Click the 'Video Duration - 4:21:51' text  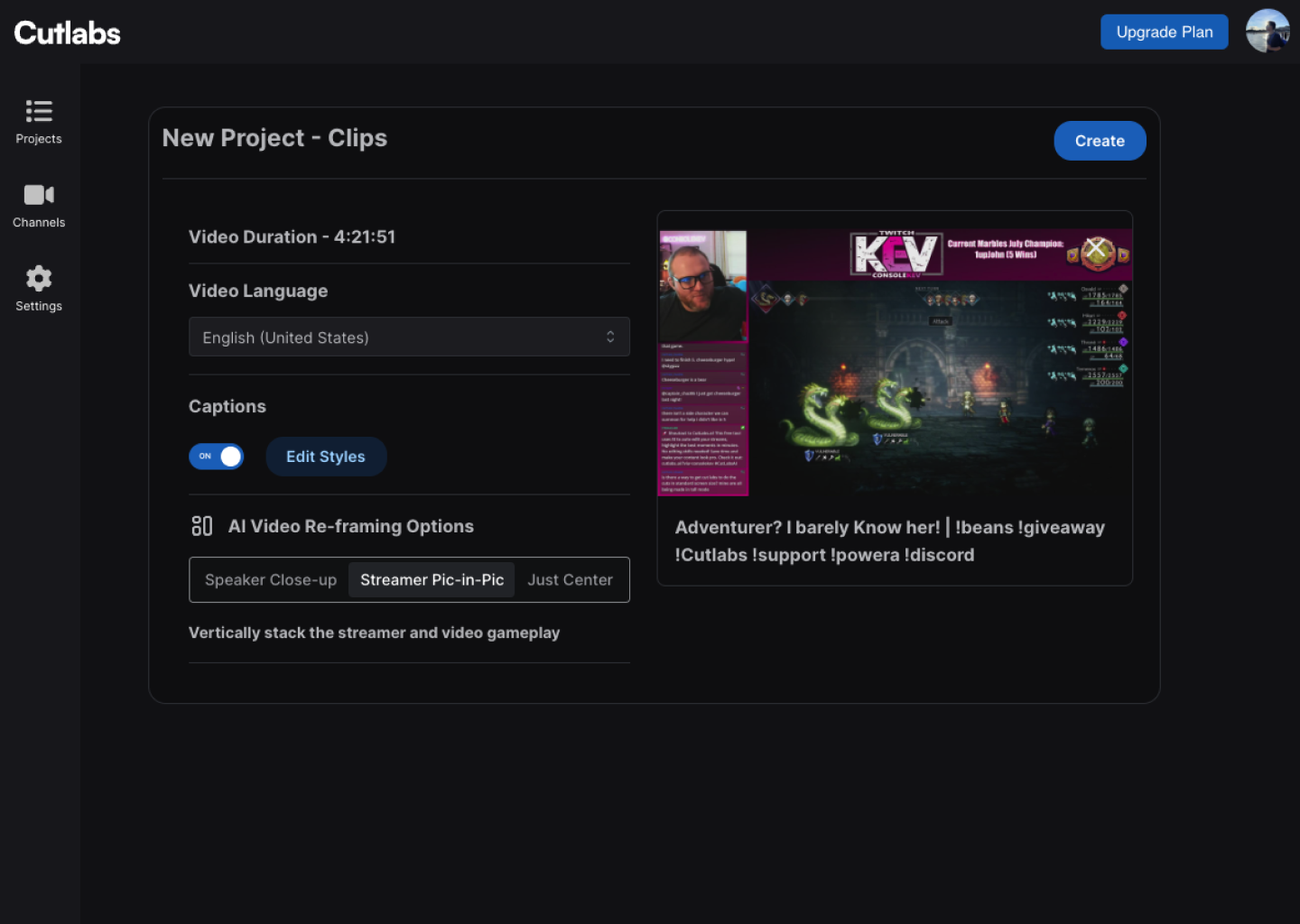[292, 237]
